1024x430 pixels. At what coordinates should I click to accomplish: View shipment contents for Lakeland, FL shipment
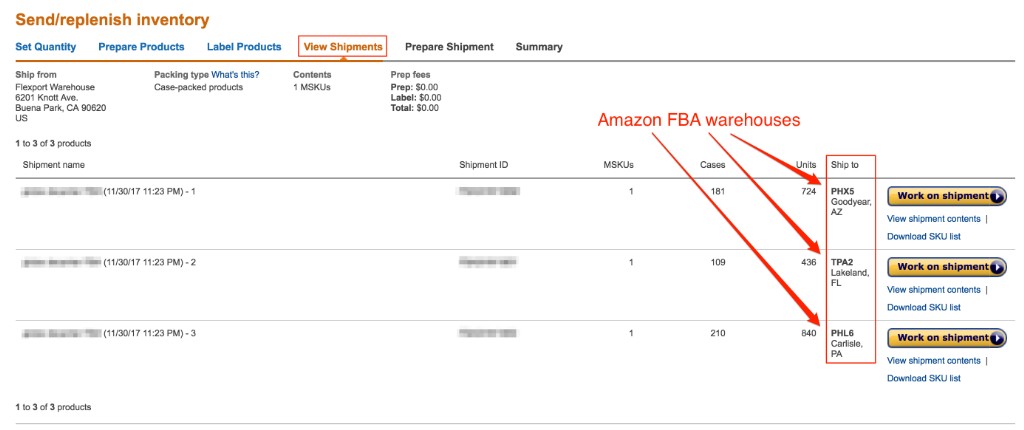pos(933,289)
